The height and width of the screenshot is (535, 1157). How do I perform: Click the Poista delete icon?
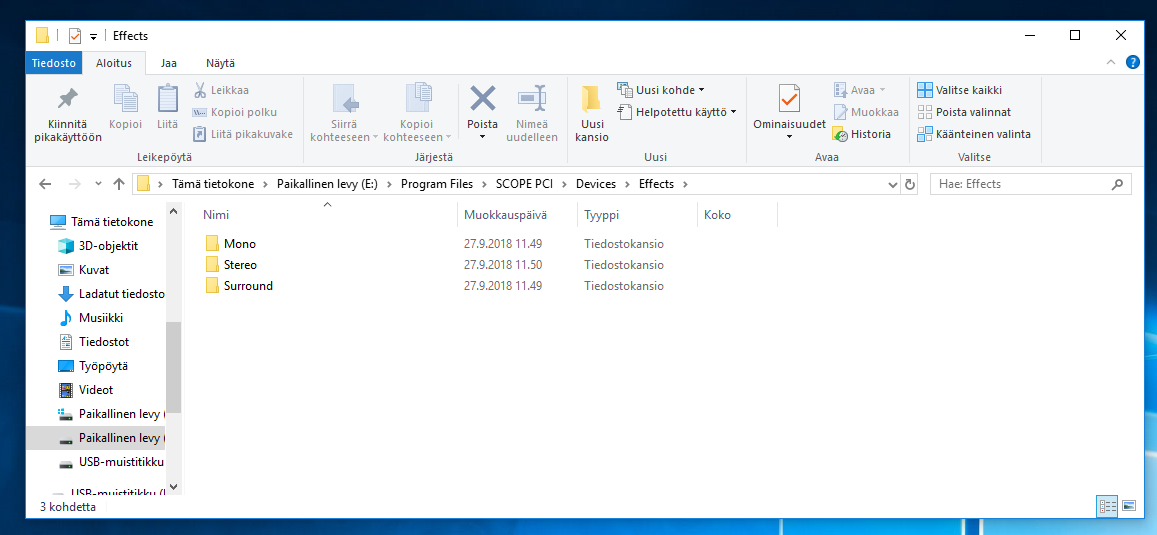(482, 99)
